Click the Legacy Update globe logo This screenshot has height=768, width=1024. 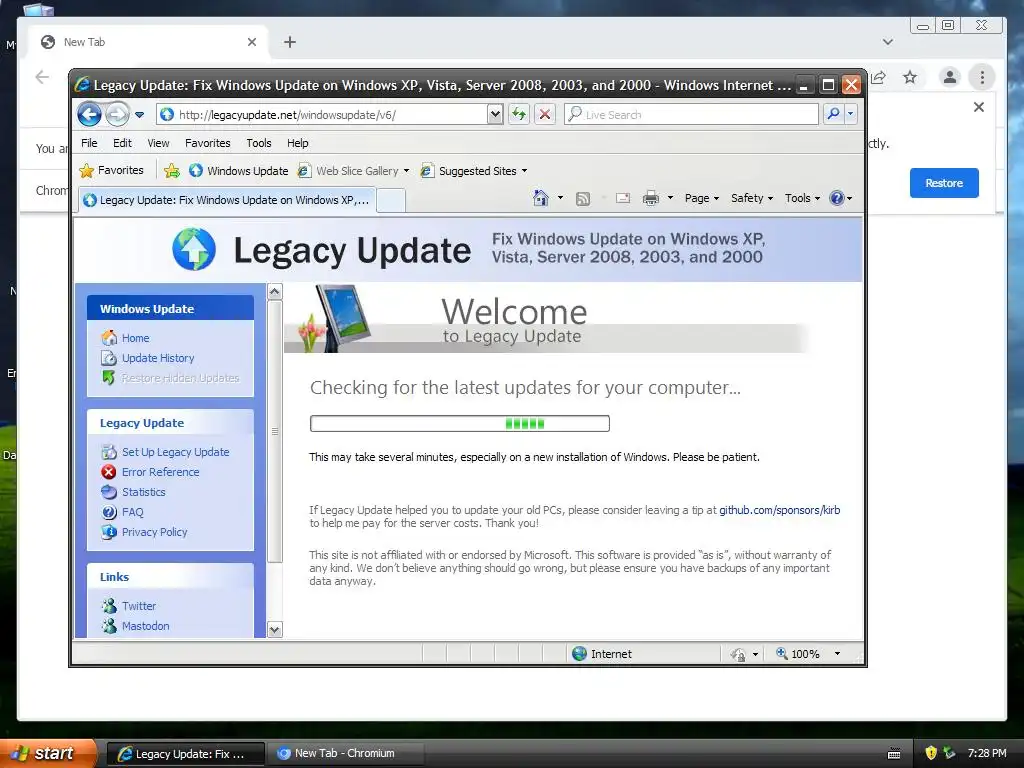194,249
